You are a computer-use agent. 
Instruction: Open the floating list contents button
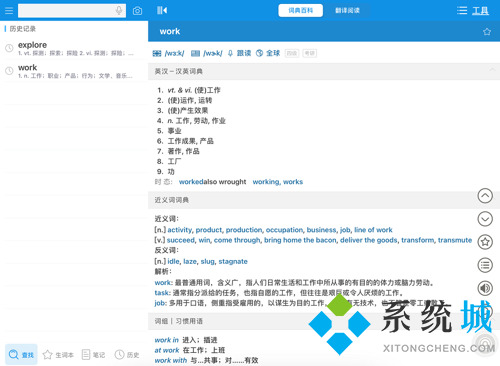(485, 265)
